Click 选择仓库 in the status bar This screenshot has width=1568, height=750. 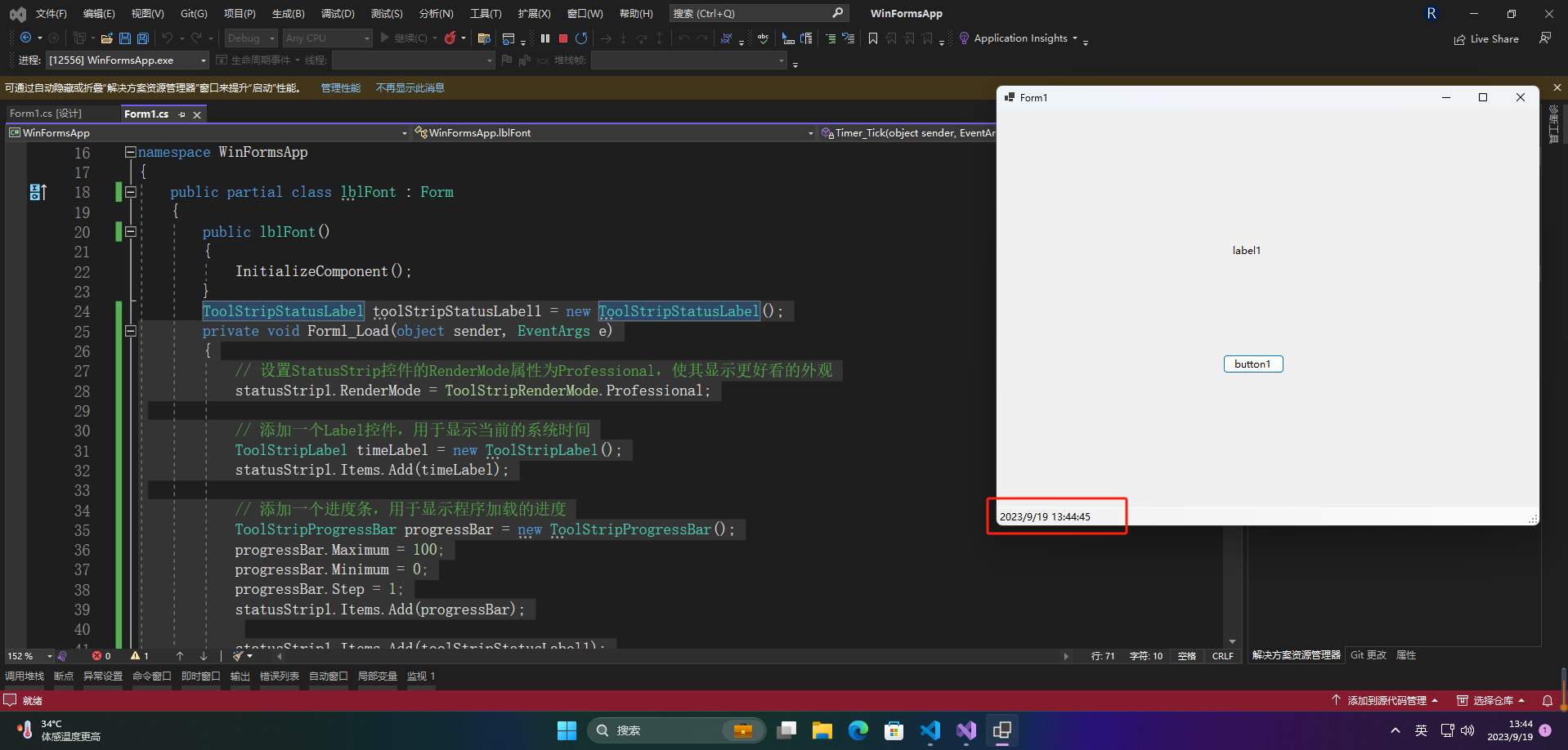1491,701
